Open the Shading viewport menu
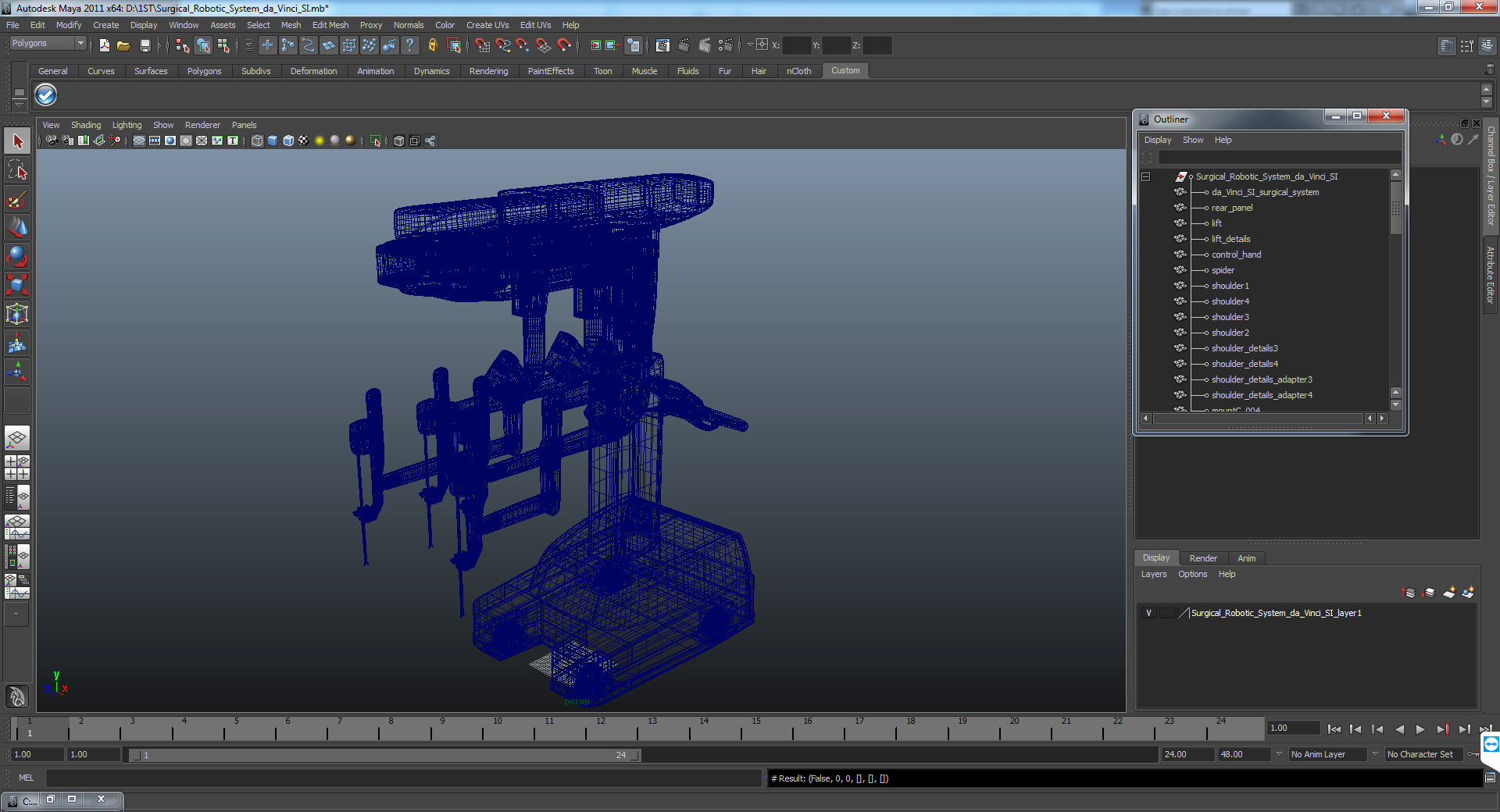 [86, 125]
